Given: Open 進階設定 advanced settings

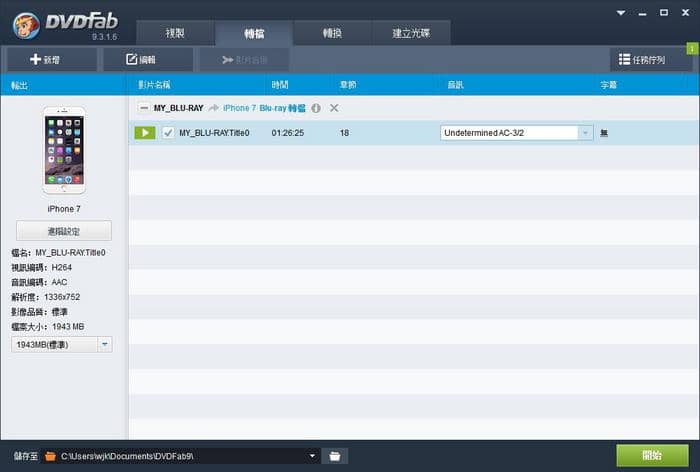Looking at the screenshot, I should tap(64, 231).
